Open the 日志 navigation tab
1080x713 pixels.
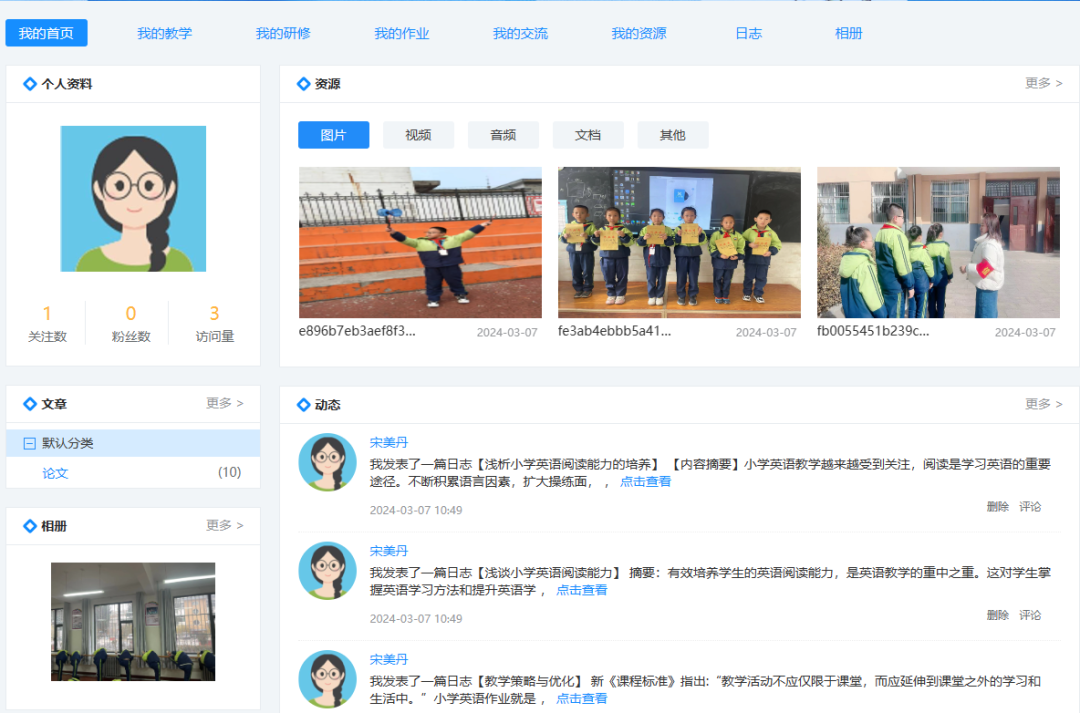(x=748, y=33)
